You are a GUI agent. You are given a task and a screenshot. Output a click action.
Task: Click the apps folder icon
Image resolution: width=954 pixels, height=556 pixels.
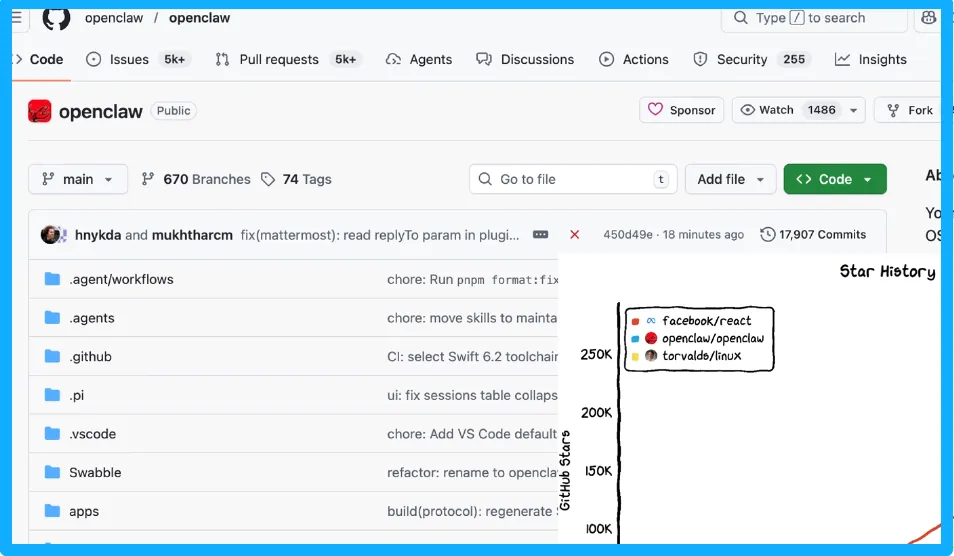tap(52, 511)
